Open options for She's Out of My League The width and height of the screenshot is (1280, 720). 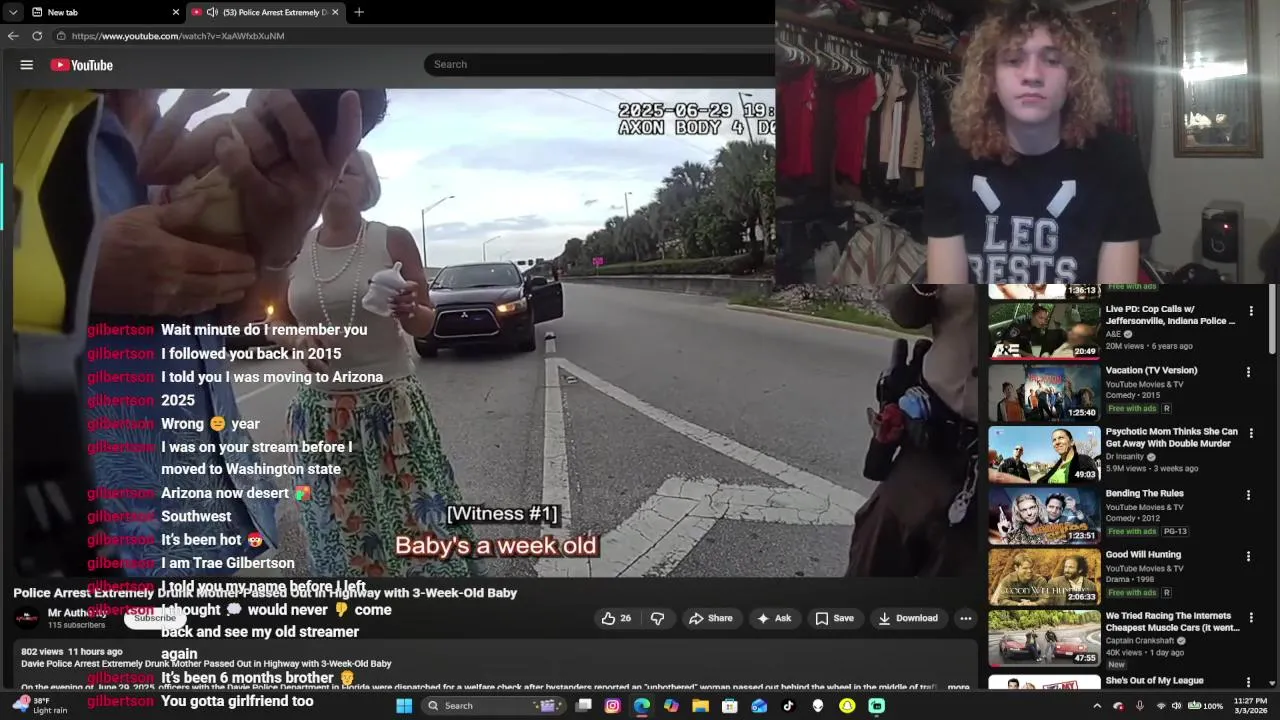coord(1248,681)
